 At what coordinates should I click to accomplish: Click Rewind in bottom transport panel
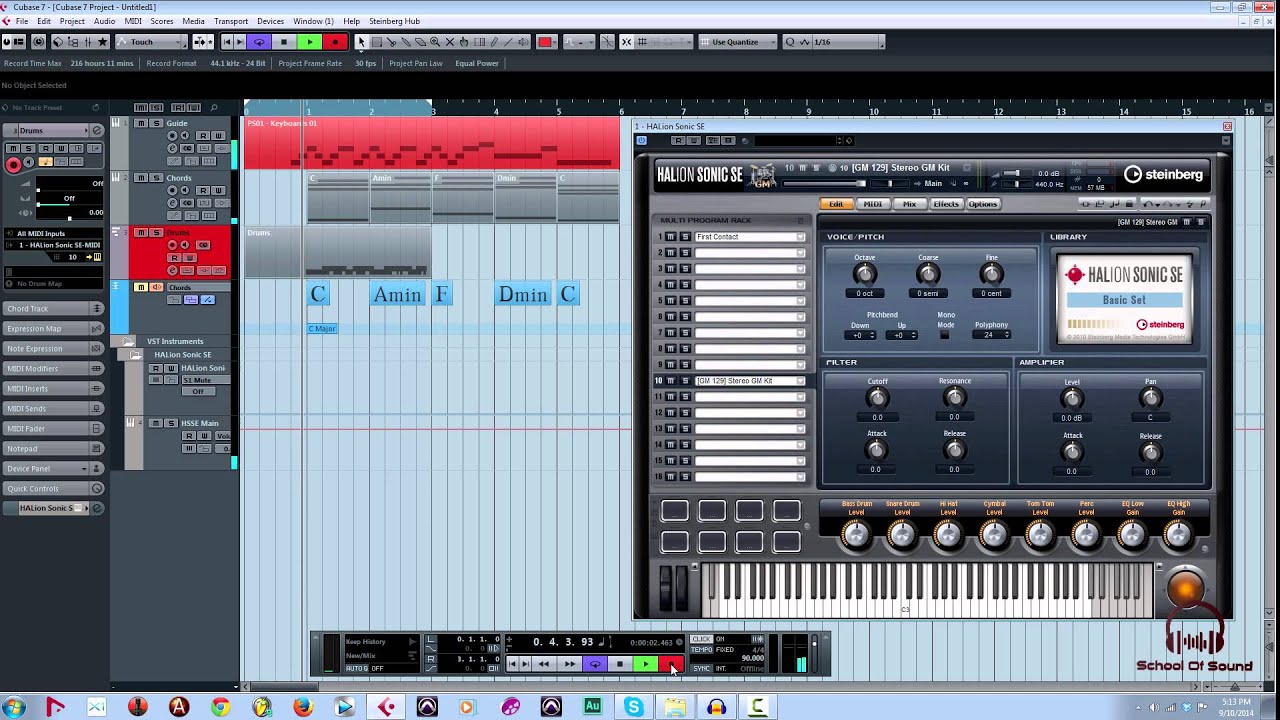click(x=544, y=664)
